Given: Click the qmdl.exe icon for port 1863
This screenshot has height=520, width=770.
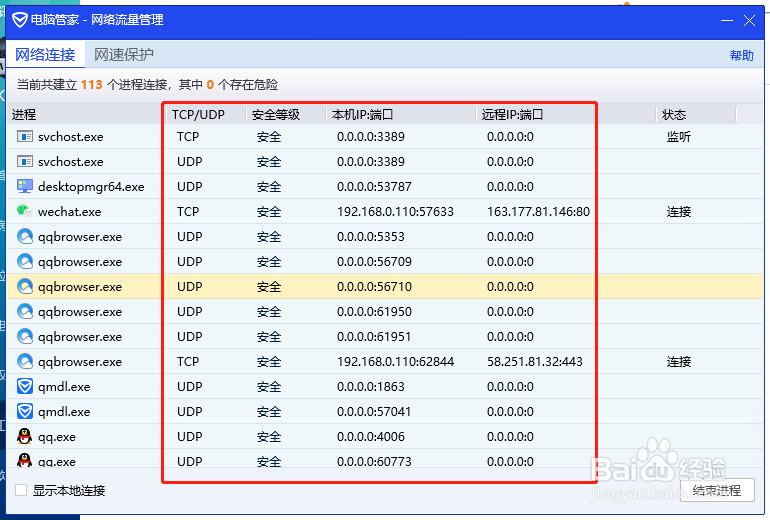Looking at the screenshot, I should (x=25, y=387).
